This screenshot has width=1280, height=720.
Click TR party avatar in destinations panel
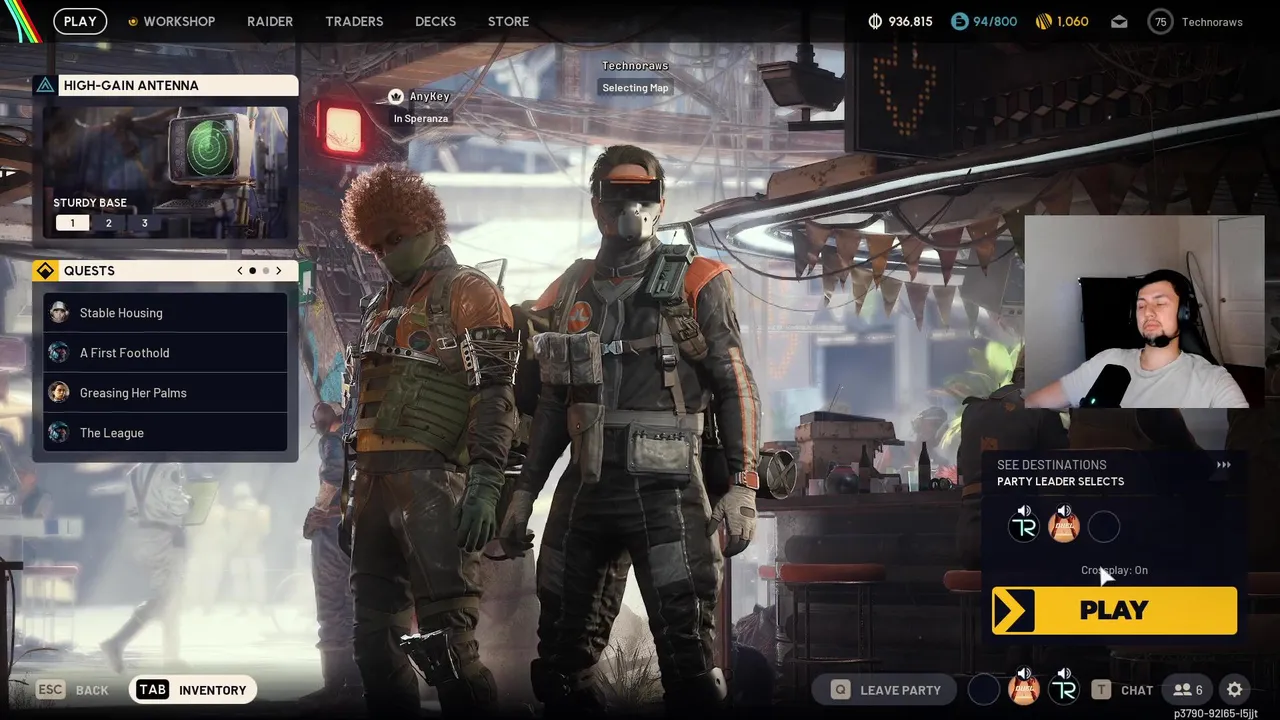click(x=1023, y=527)
